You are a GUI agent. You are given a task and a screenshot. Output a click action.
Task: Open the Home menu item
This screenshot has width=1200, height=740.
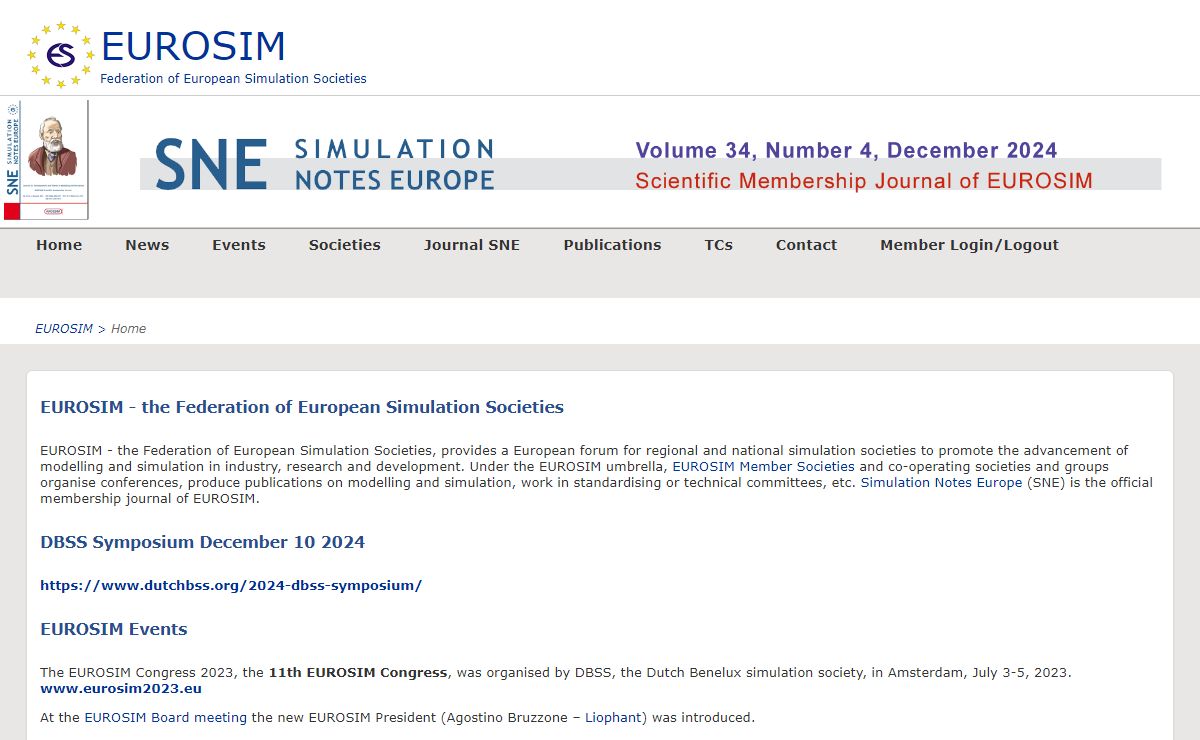pos(59,245)
